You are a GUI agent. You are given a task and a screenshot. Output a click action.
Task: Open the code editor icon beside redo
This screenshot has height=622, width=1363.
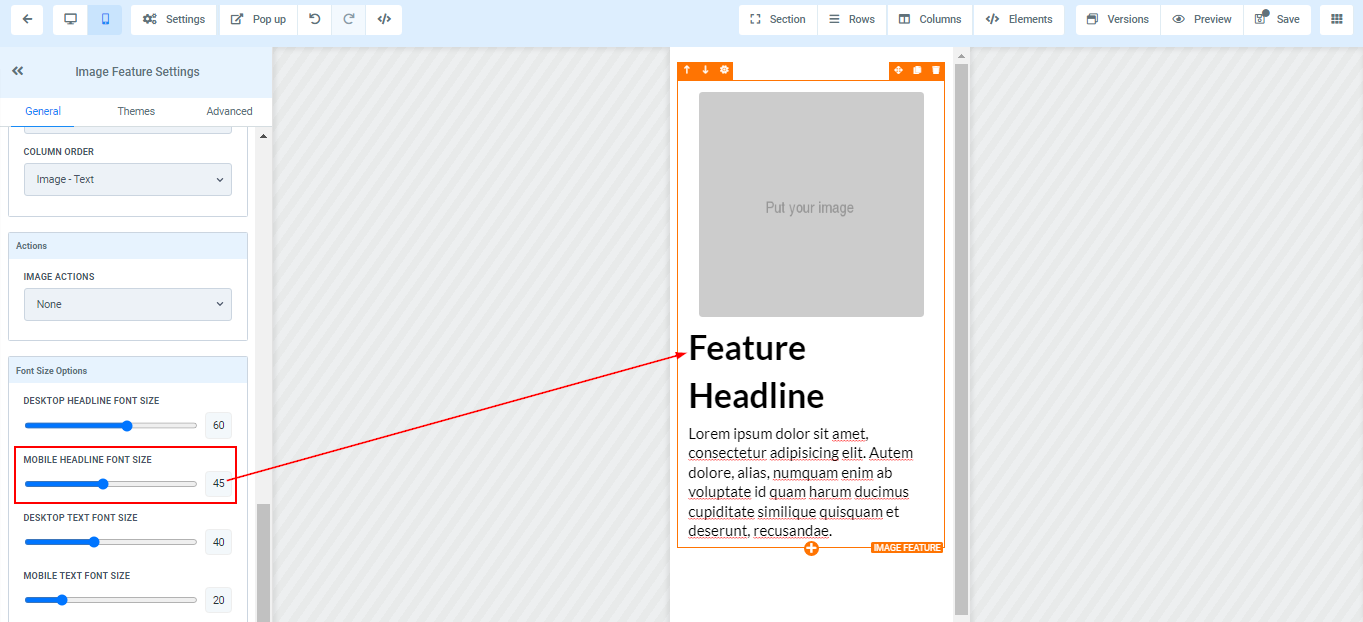(x=384, y=19)
